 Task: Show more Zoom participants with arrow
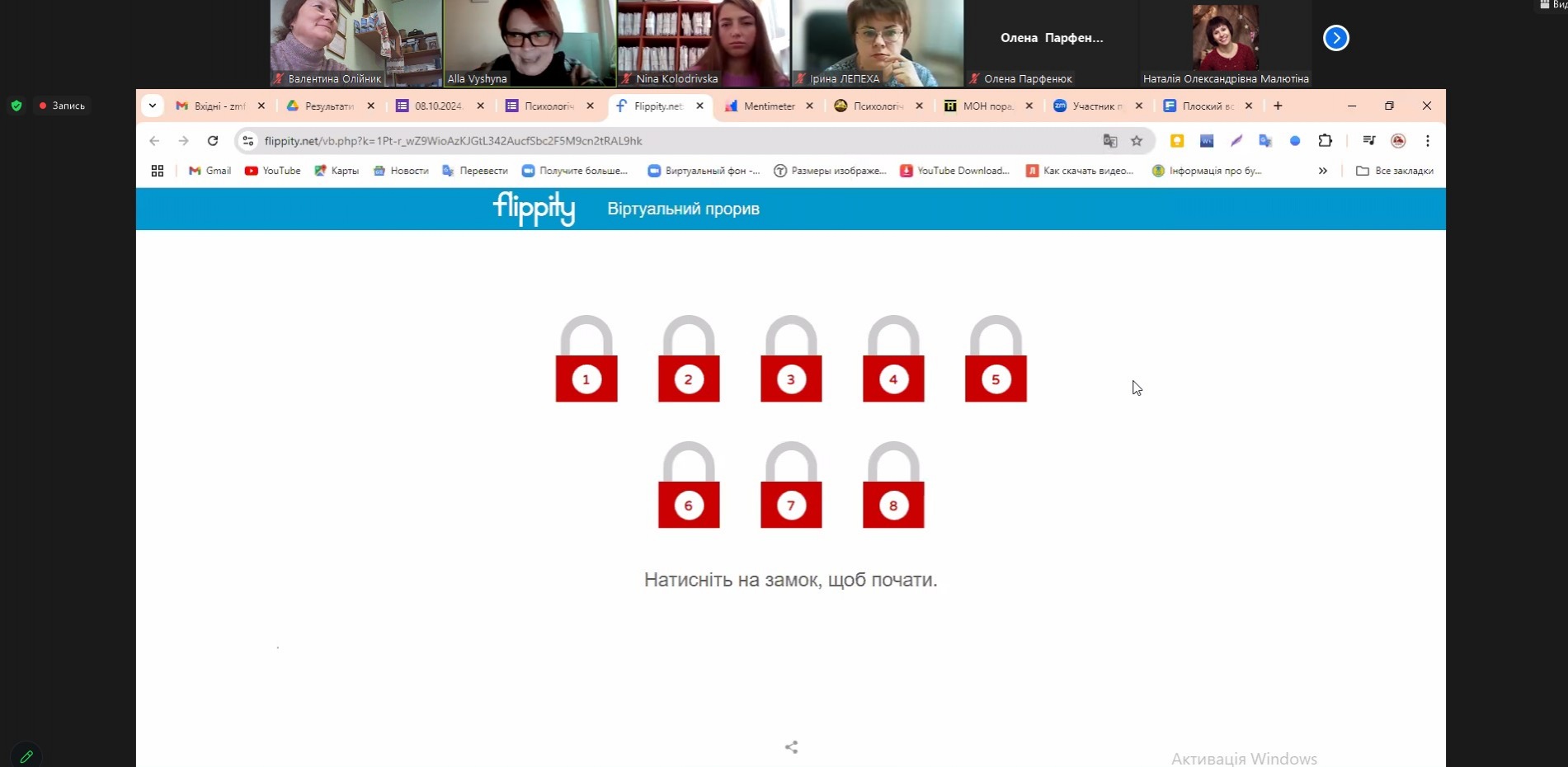tap(1336, 38)
